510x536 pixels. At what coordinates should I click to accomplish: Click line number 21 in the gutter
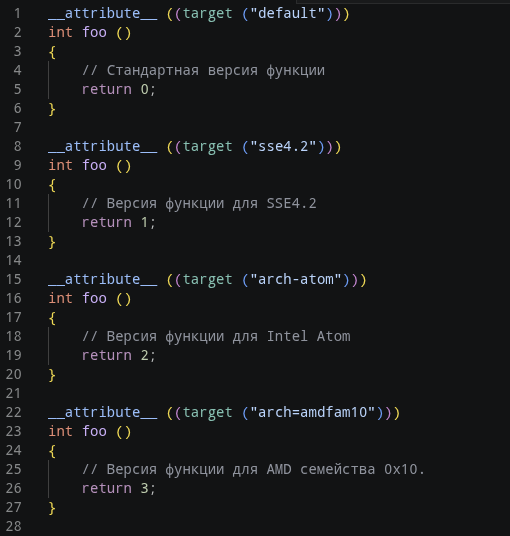point(14,393)
